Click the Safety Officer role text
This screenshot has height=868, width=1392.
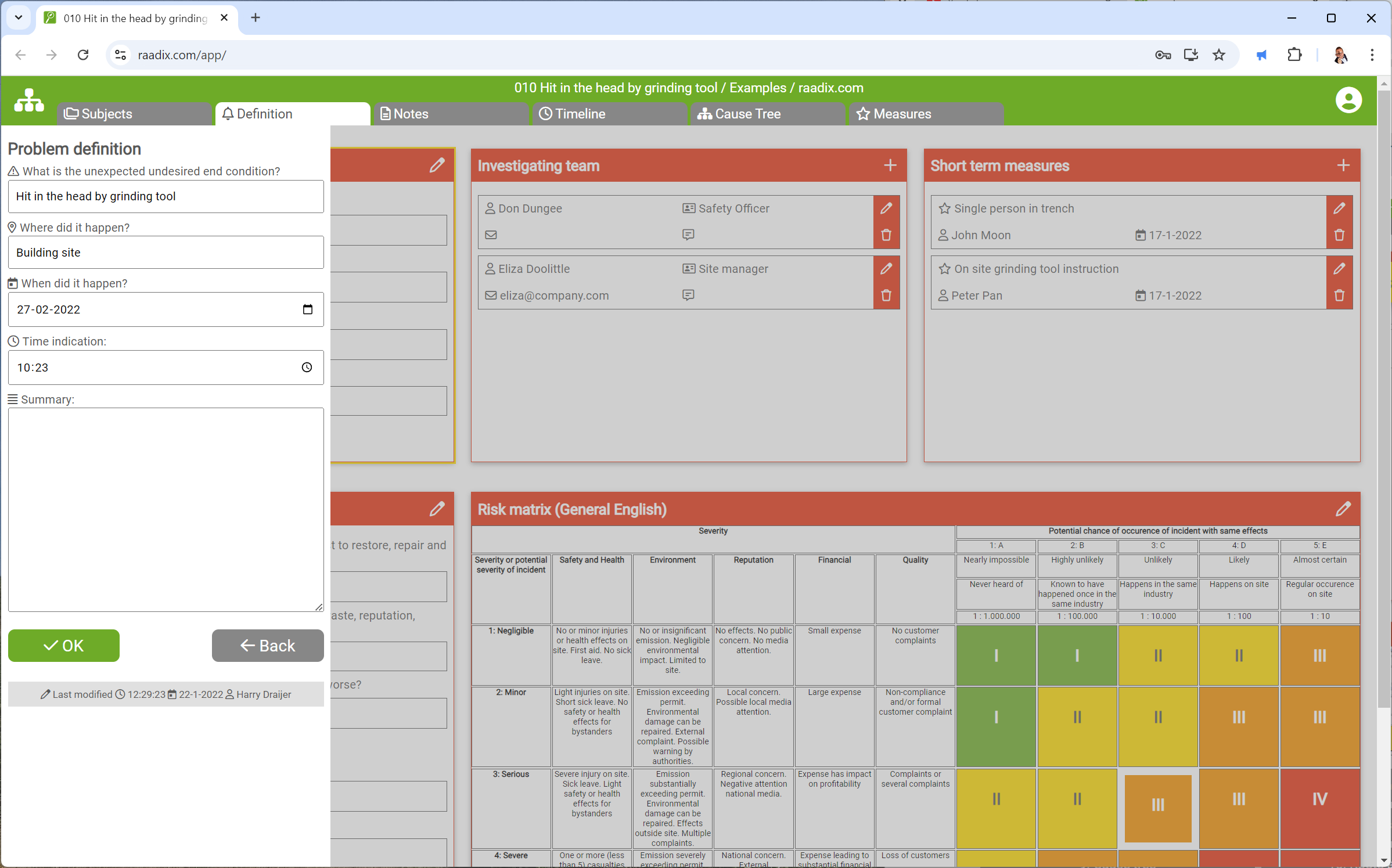point(733,208)
